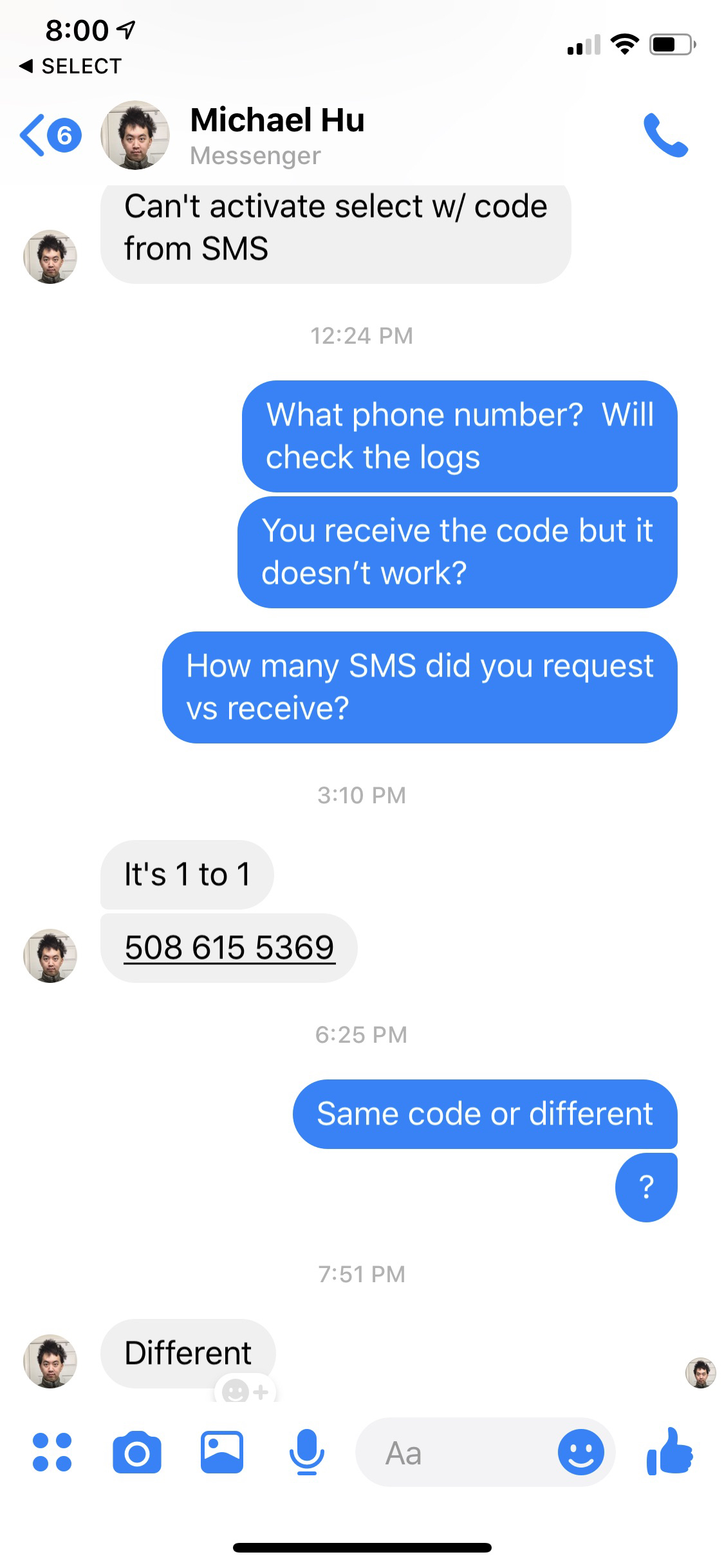Go back to the chat list
Image resolution: width=724 pixels, height=1568 pixels.
click(x=32, y=135)
